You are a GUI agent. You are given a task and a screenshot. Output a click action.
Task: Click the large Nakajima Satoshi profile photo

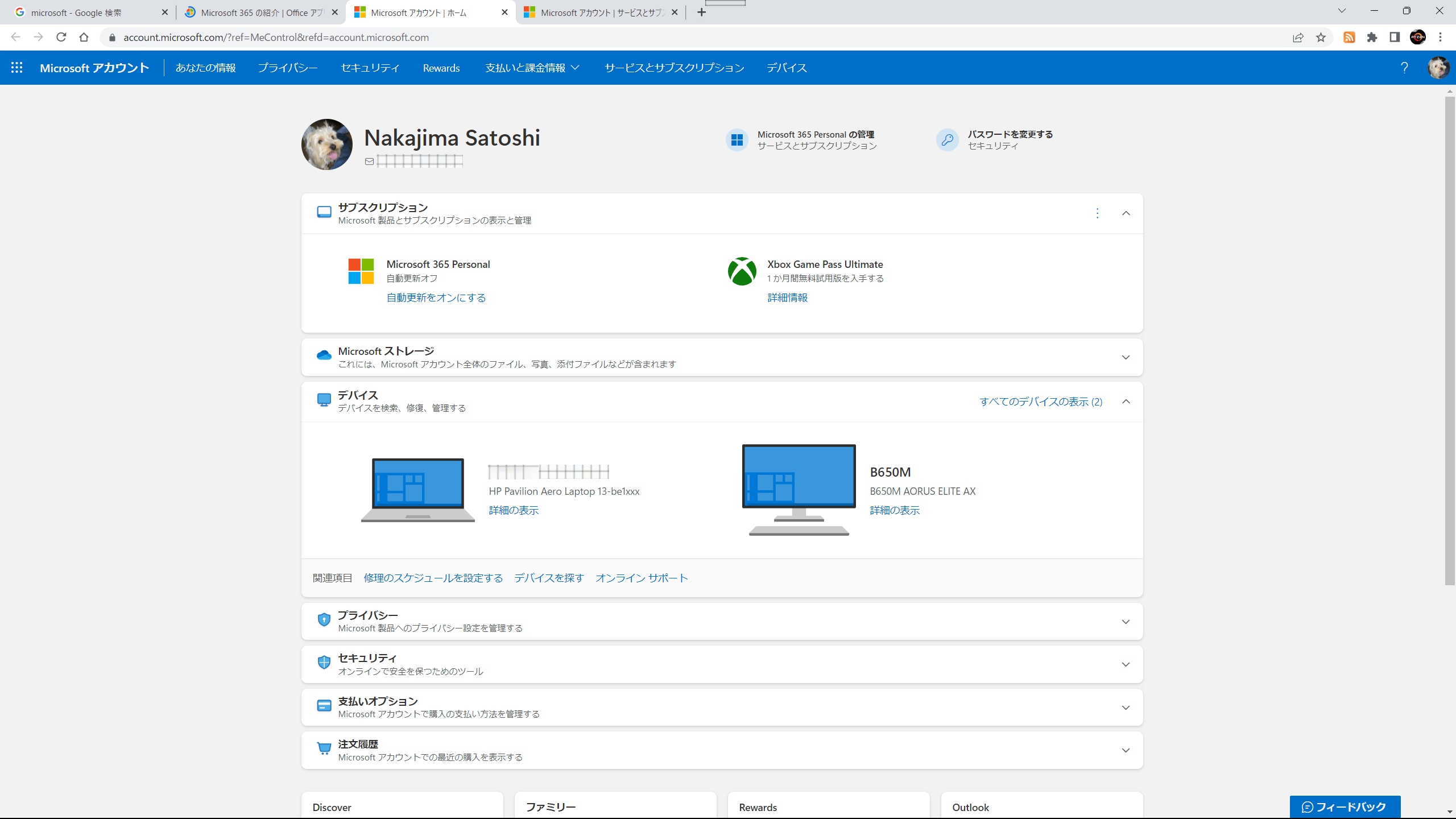click(x=327, y=144)
